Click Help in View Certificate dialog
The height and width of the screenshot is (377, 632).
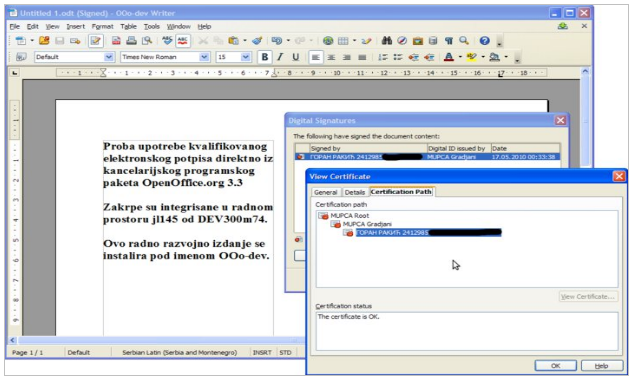[601, 366]
